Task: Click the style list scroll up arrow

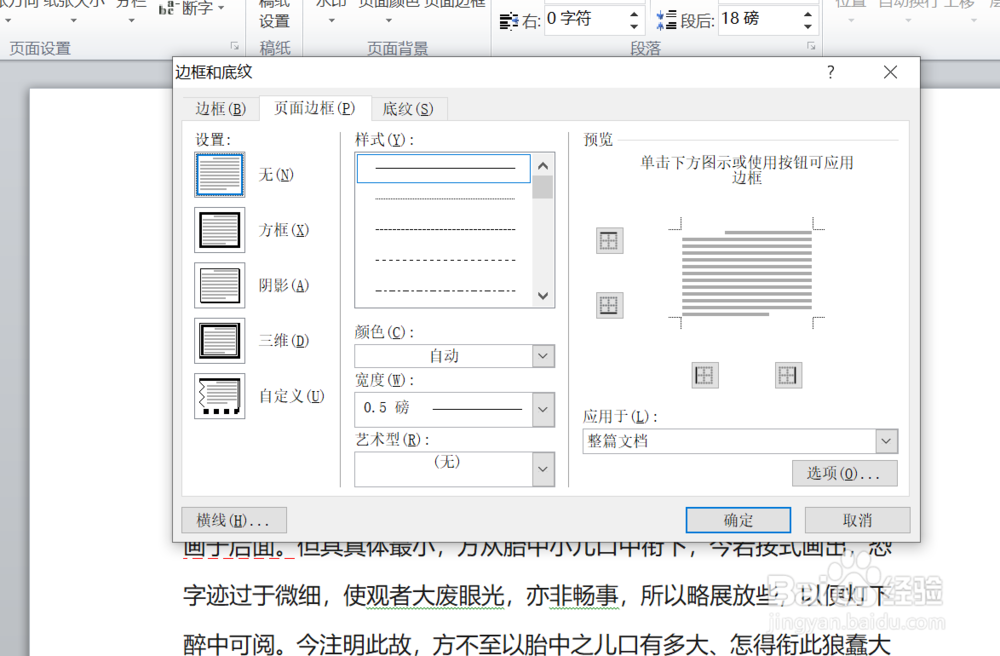Action: [543, 166]
